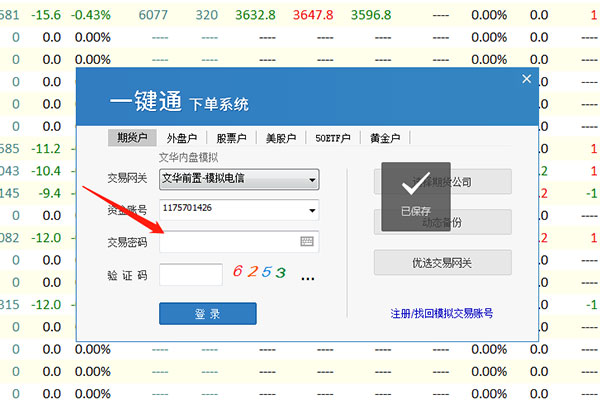Focus the 验证码 captcha input field
The height and width of the screenshot is (400, 600).
(x=191, y=274)
